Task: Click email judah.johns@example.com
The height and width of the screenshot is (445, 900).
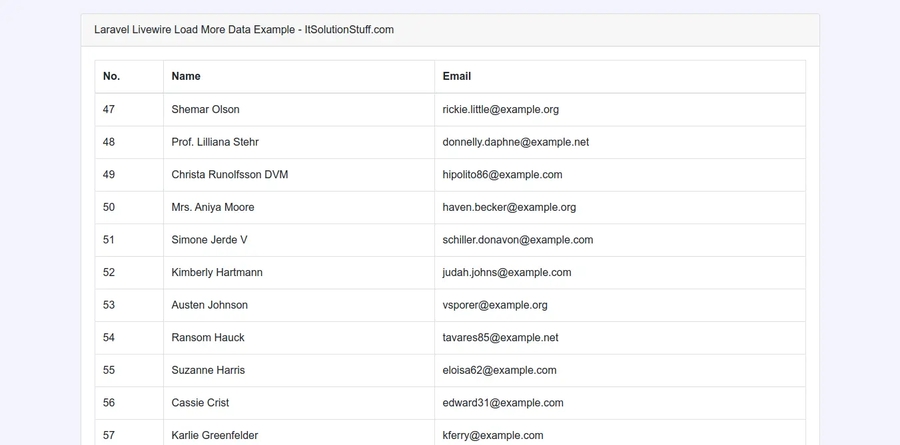Action: click(506, 272)
